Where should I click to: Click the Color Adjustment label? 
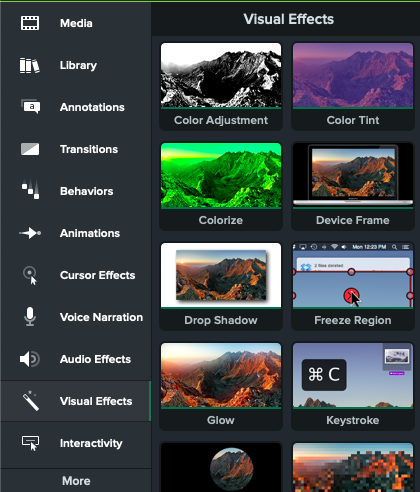(x=221, y=120)
